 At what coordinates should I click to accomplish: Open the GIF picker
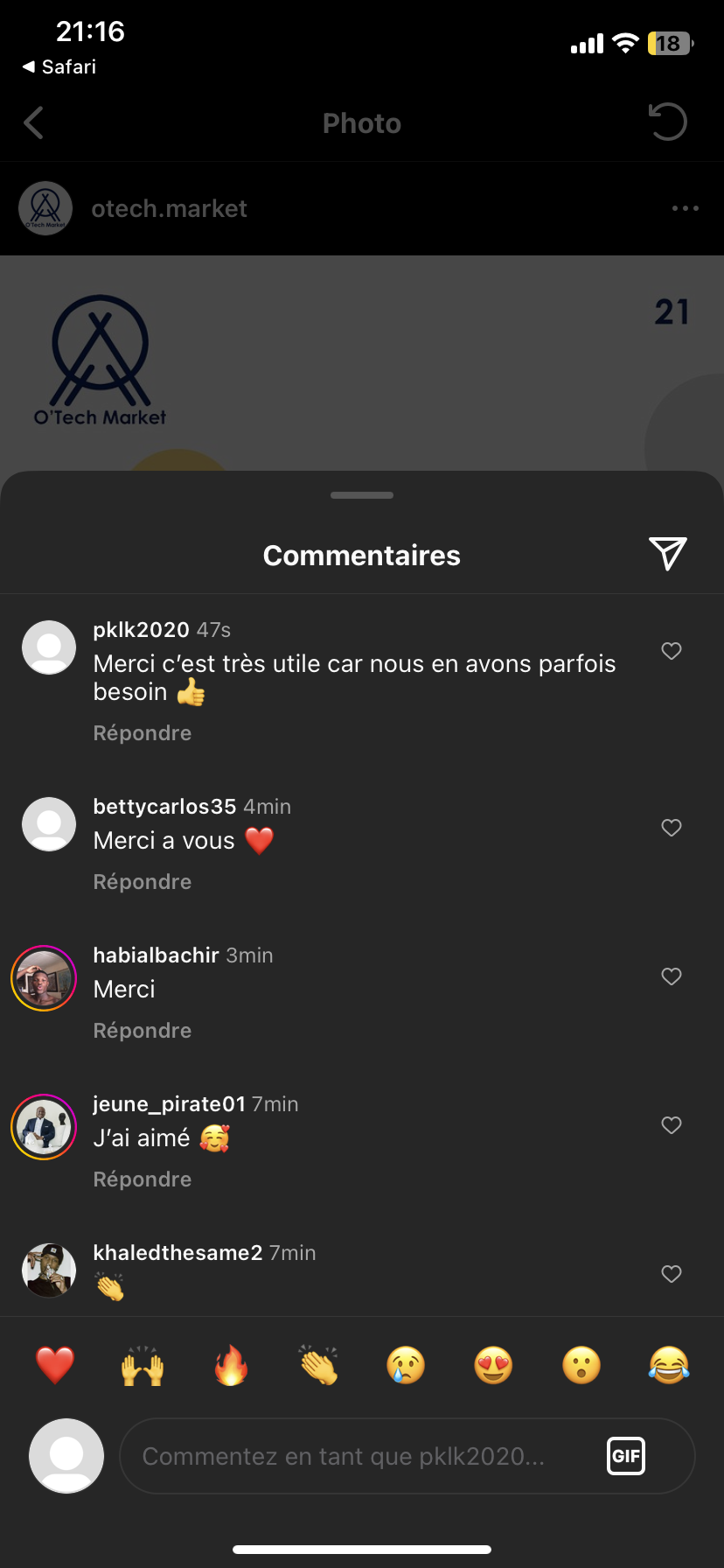point(626,1456)
